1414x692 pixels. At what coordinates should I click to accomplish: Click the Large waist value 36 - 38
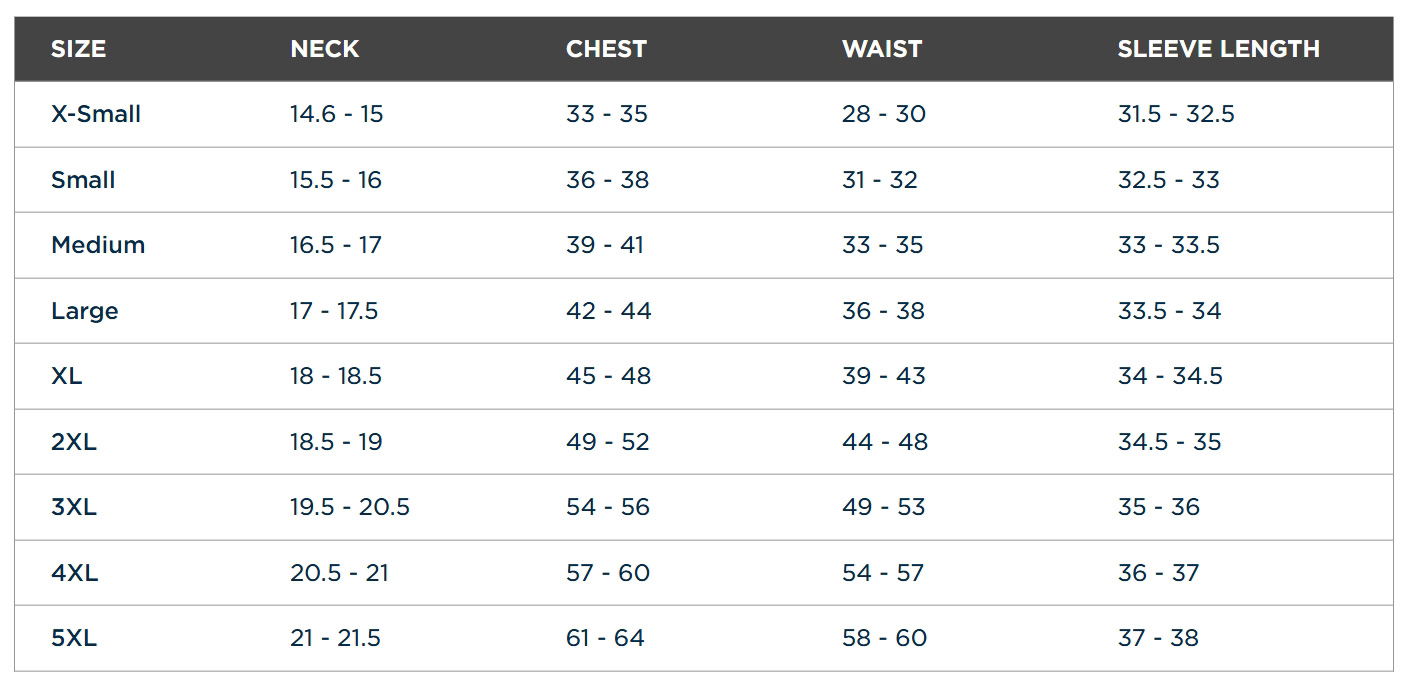[x=883, y=311]
